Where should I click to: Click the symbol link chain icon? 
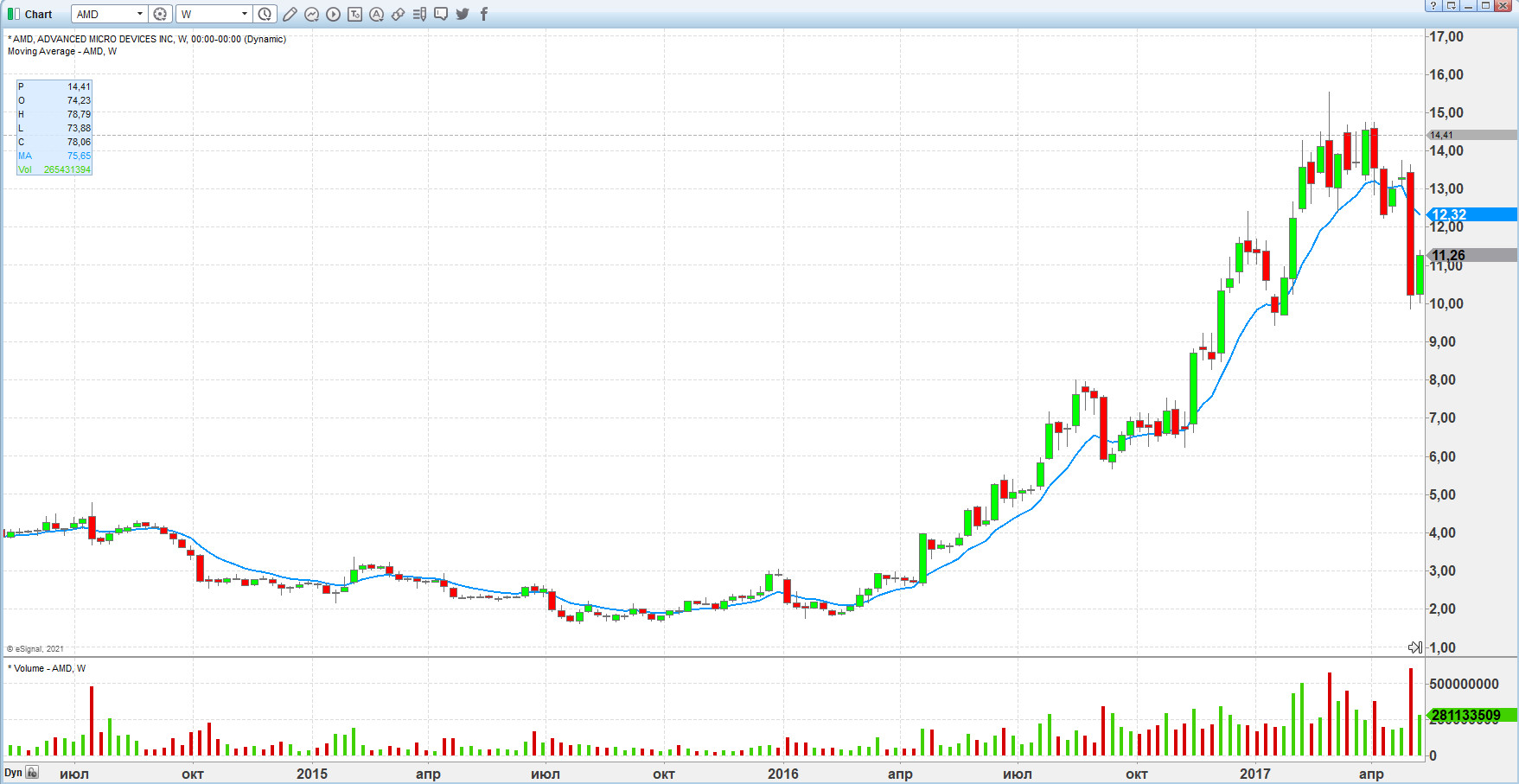point(399,15)
